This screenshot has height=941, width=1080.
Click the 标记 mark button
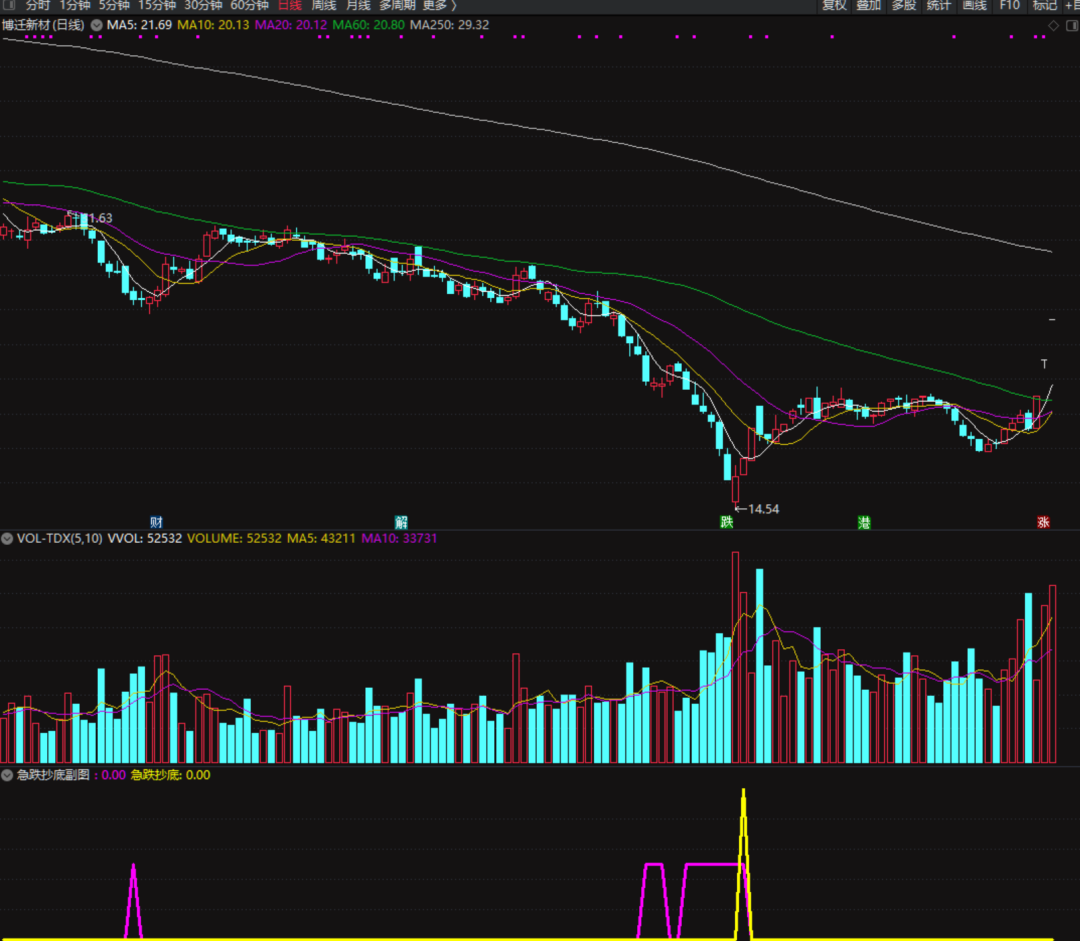1045,6
